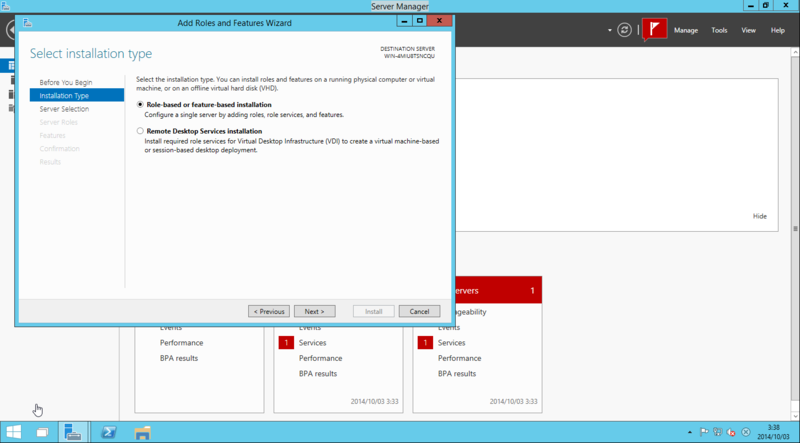The width and height of the screenshot is (800, 443).
Task: Open BPA results in All Servers tile
Action: coord(457,373)
